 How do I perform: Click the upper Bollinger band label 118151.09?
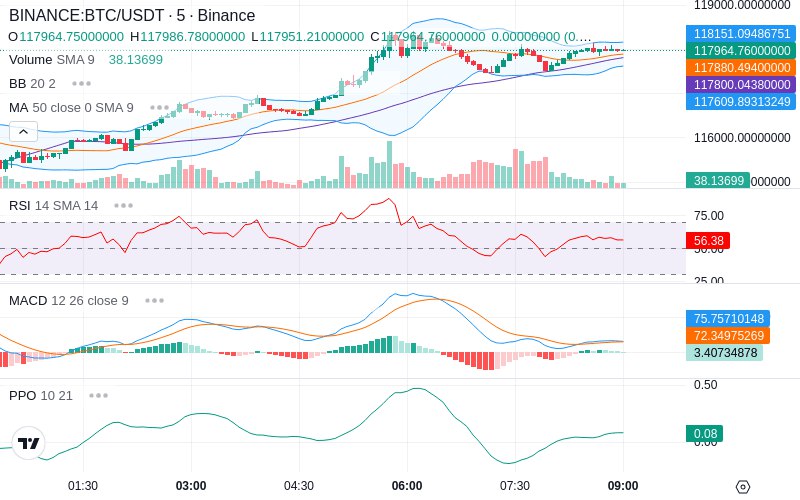pyautogui.click(x=741, y=34)
